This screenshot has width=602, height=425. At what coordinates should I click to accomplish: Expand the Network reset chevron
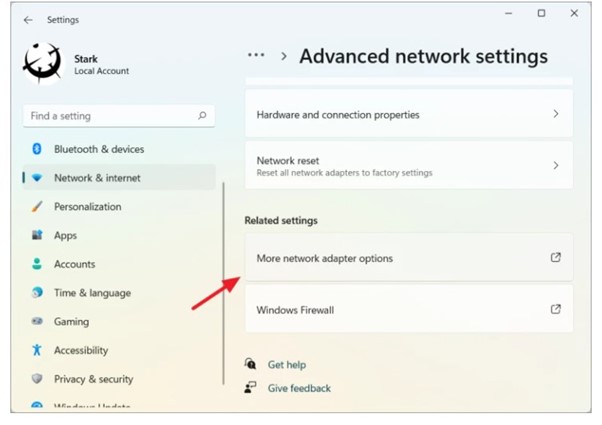[556, 166]
